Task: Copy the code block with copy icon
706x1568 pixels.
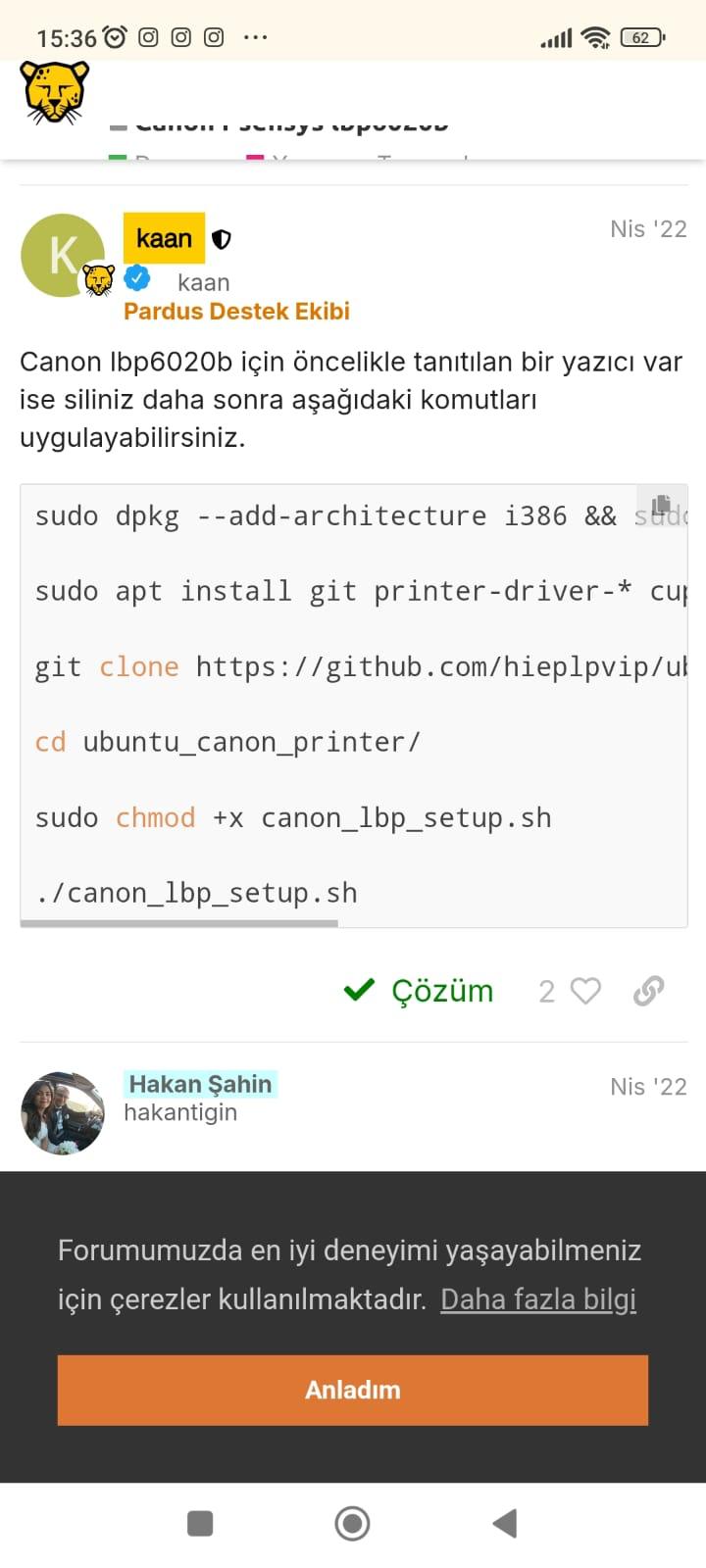Action: coord(661,506)
